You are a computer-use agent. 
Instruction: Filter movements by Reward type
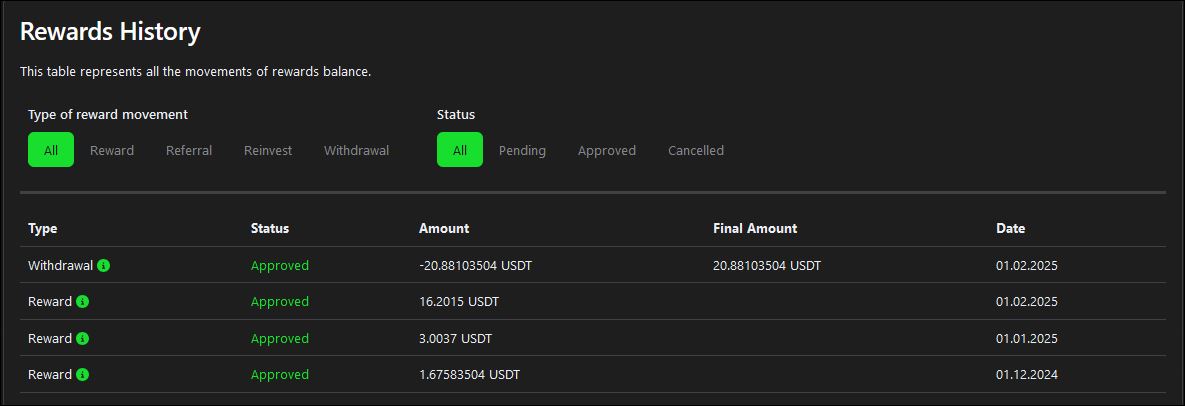point(112,150)
